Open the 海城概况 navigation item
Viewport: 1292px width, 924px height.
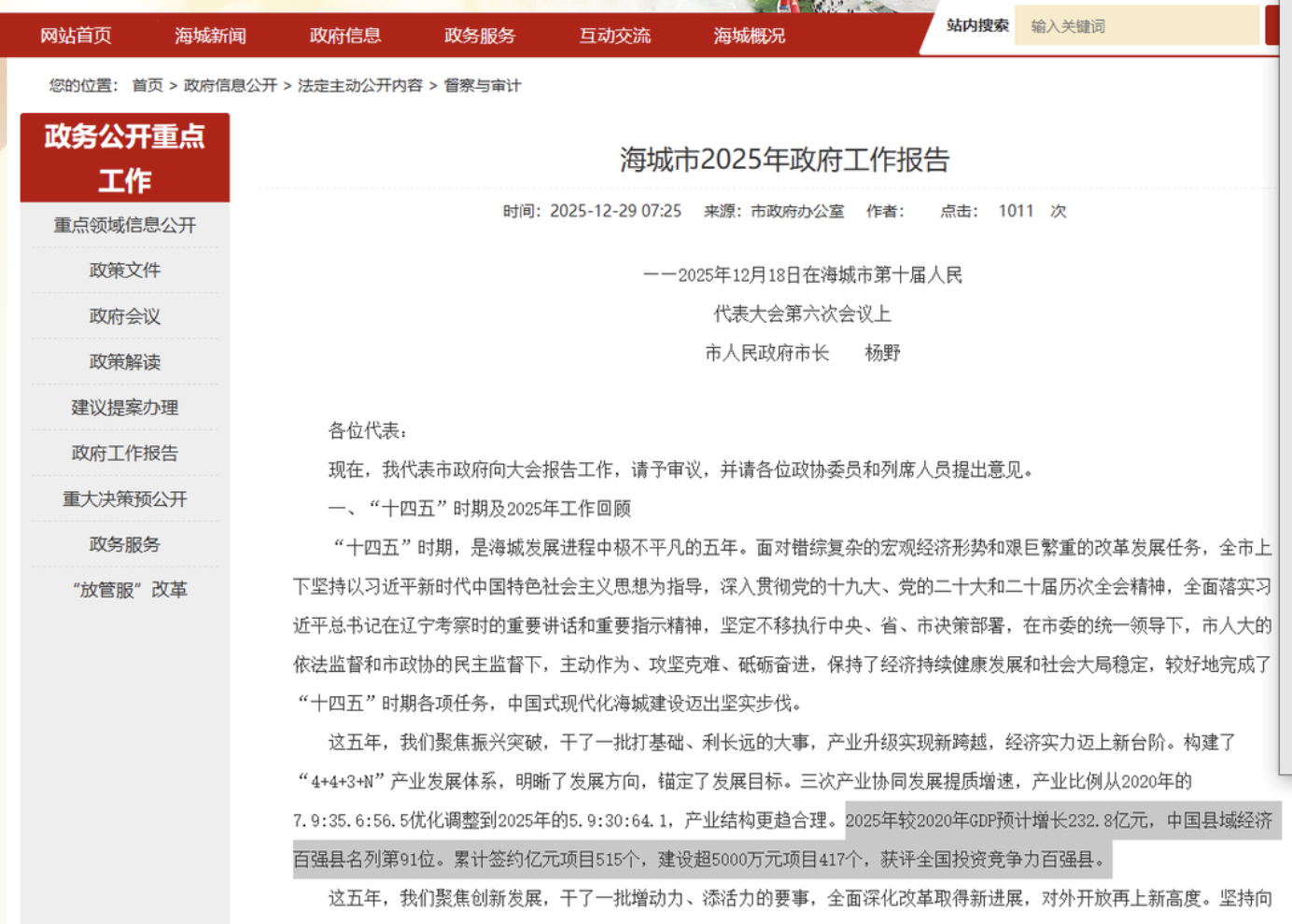749,35
